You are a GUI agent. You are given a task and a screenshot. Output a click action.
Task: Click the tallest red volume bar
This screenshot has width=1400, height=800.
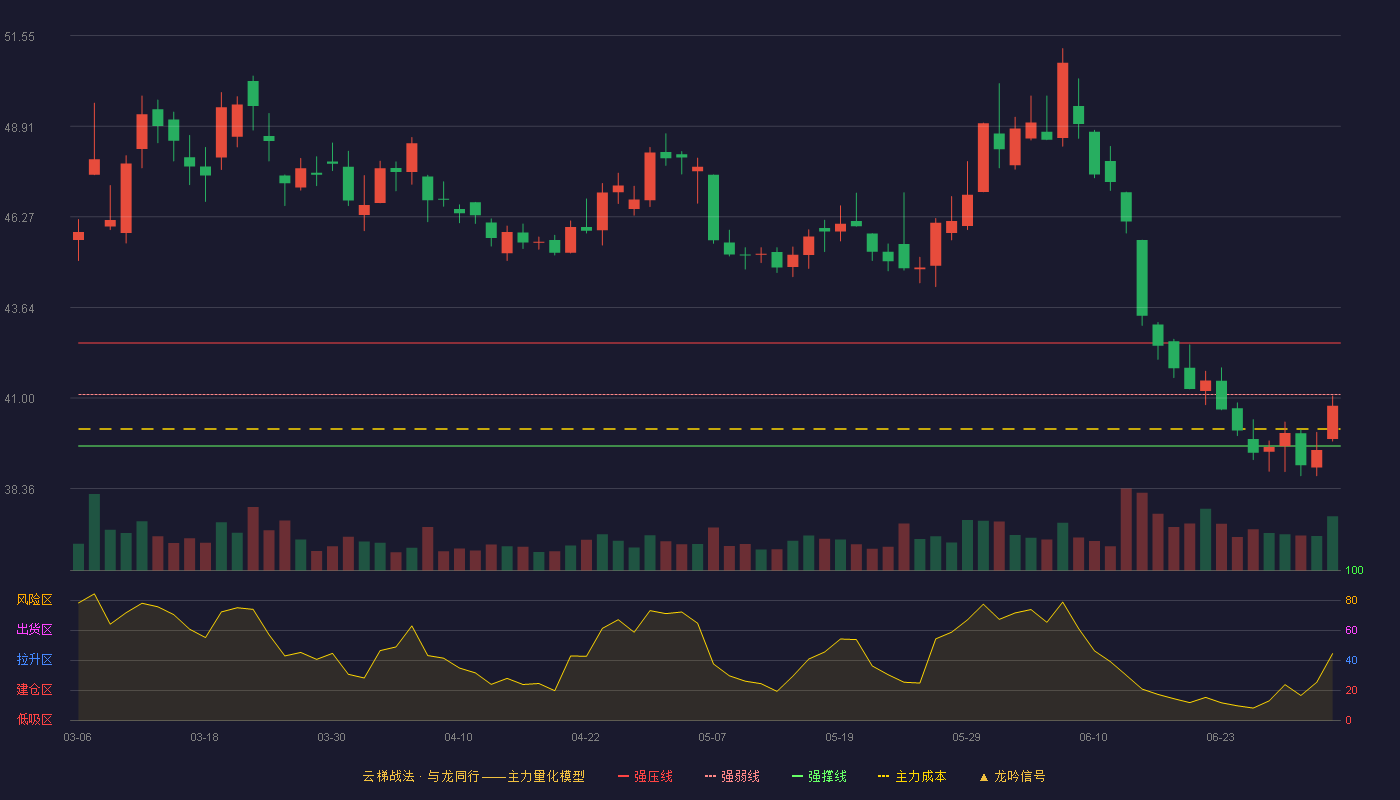[1126, 529]
